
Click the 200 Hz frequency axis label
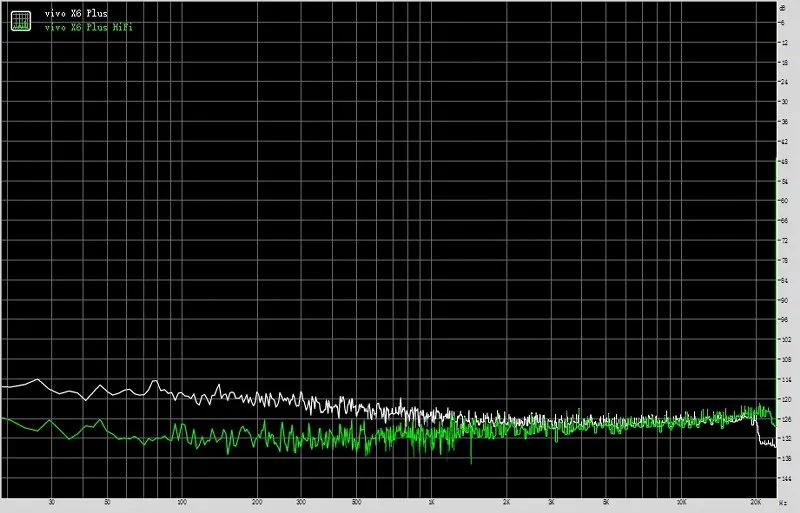pos(257,502)
